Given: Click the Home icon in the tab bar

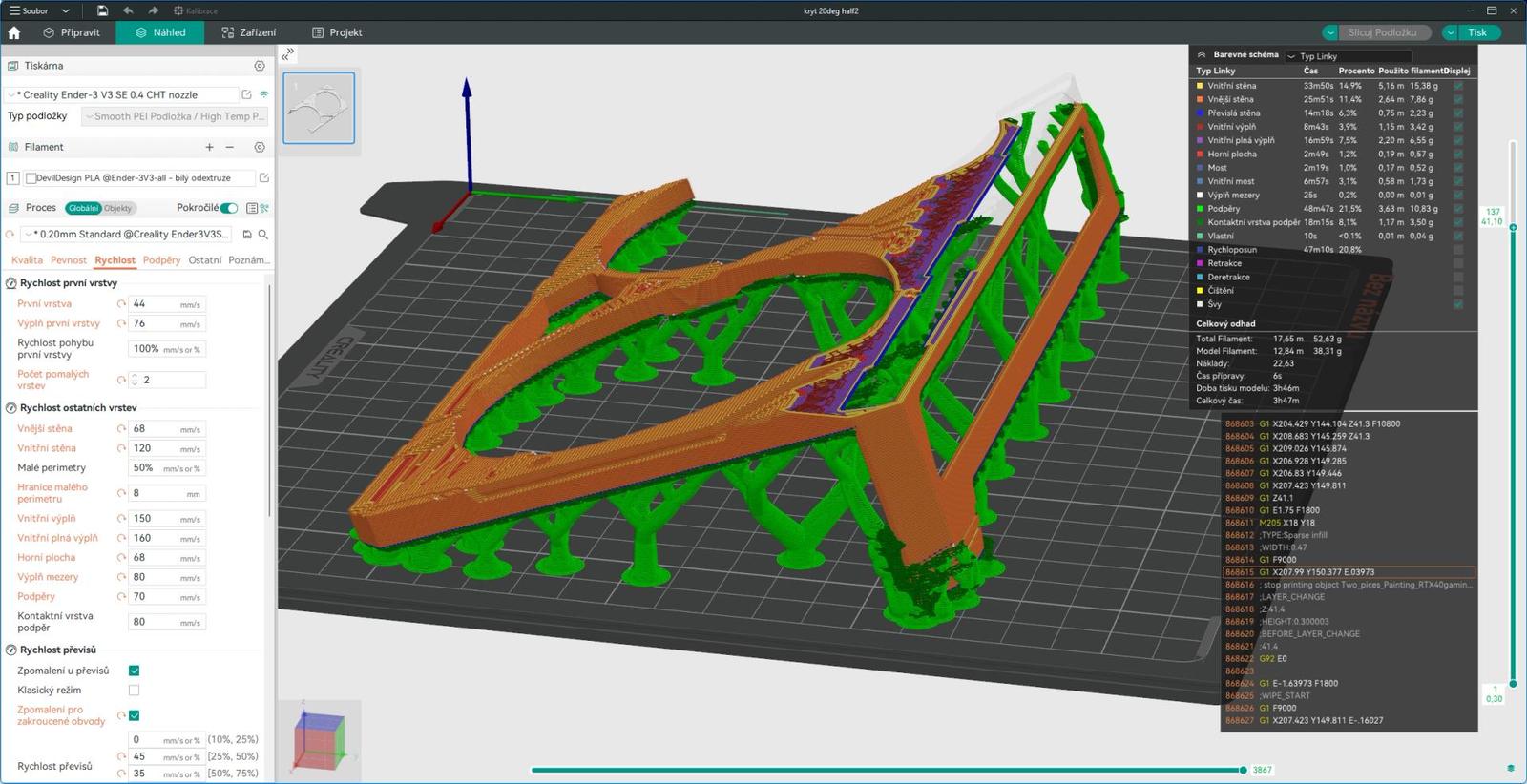Looking at the screenshot, I should pyautogui.click(x=14, y=32).
